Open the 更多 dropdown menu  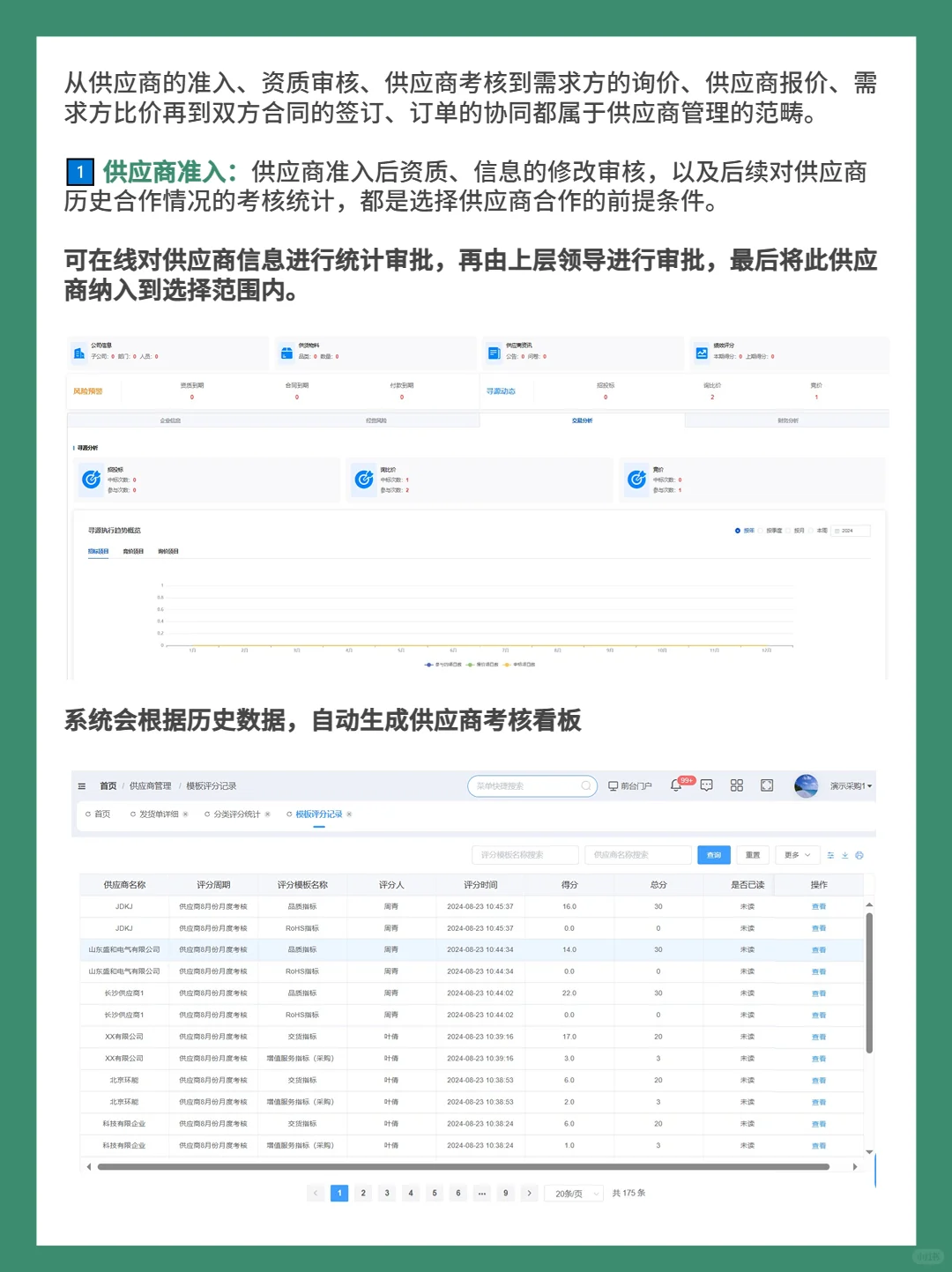click(x=798, y=854)
